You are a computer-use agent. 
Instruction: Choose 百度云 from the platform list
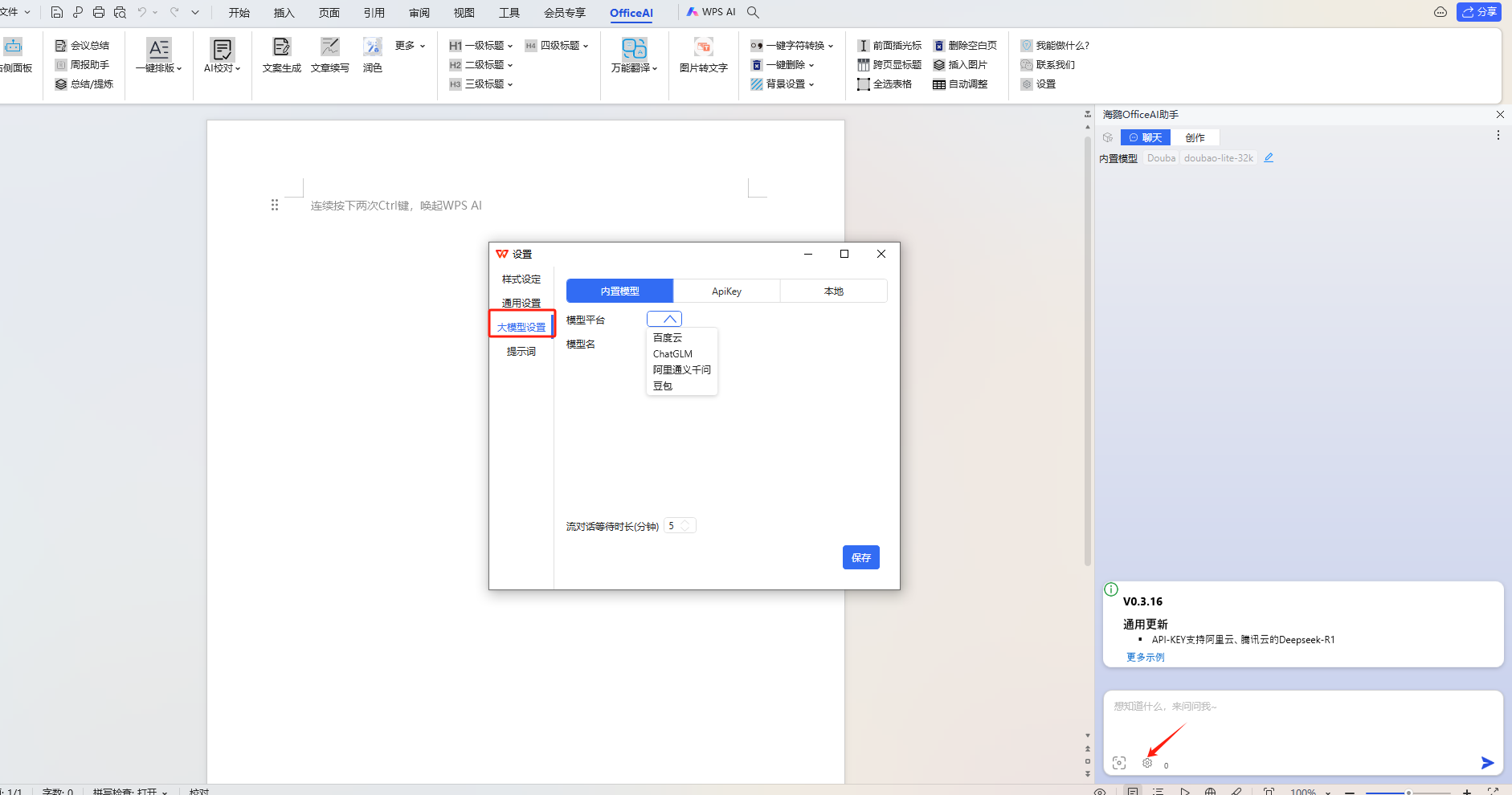(682, 338)
